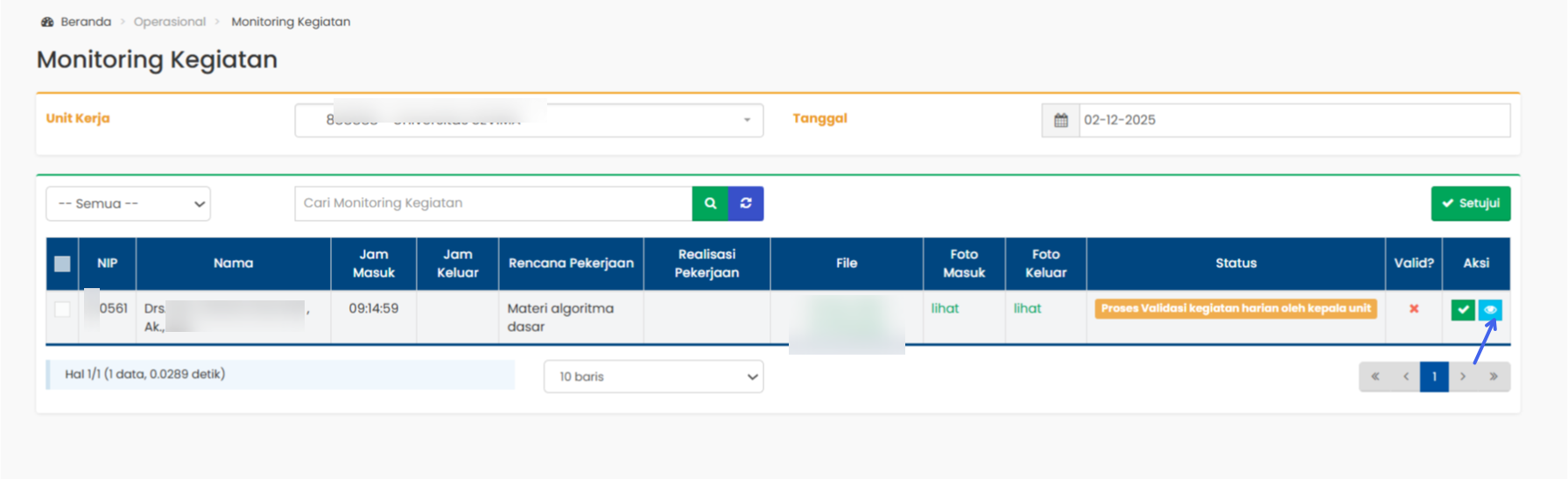1568x479 pixels.
Task: Check the row checkbox for NIP 0561
Action: (62, 309)
